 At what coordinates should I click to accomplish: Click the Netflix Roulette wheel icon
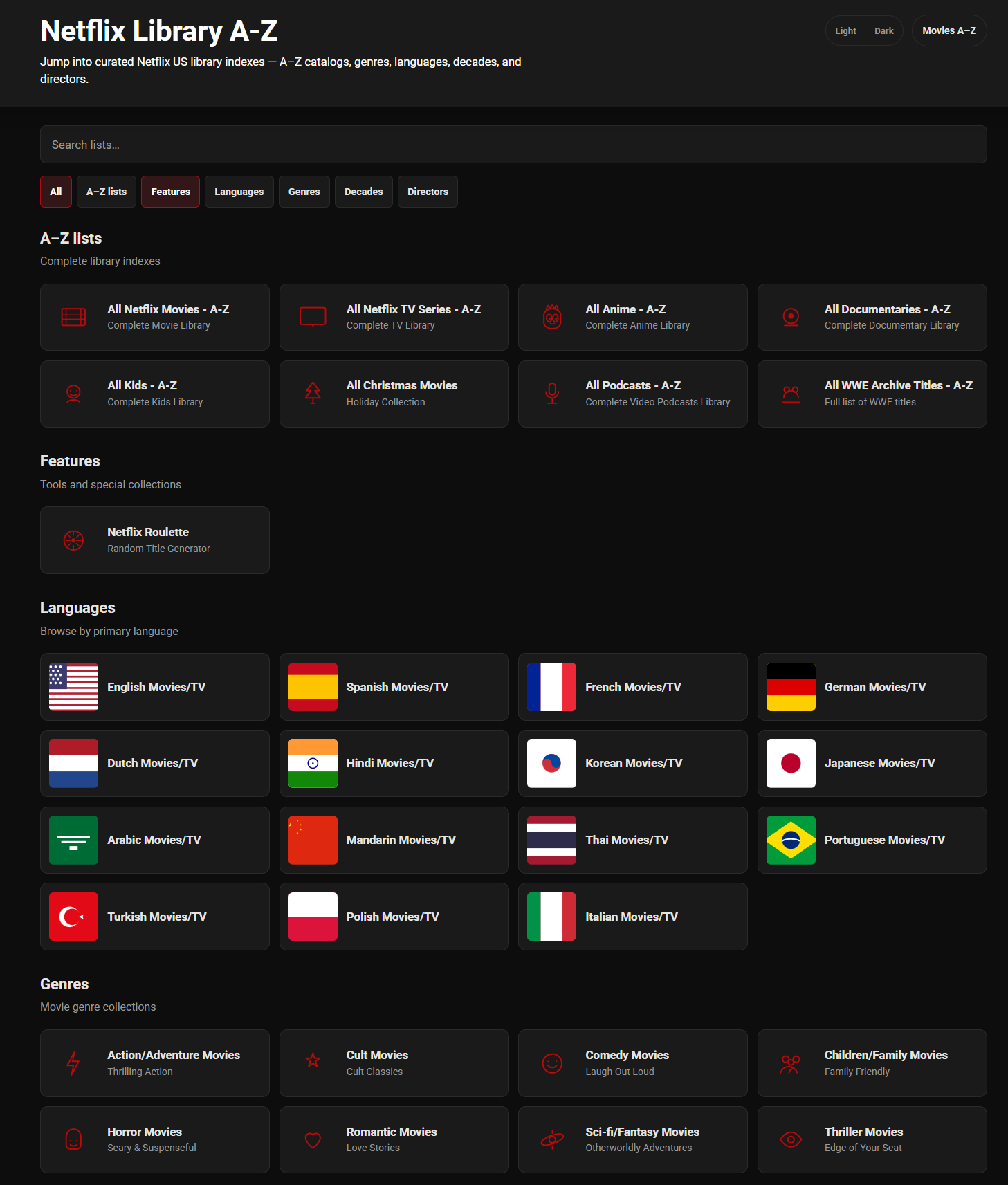pyautogui.click(x=73, y=540)
